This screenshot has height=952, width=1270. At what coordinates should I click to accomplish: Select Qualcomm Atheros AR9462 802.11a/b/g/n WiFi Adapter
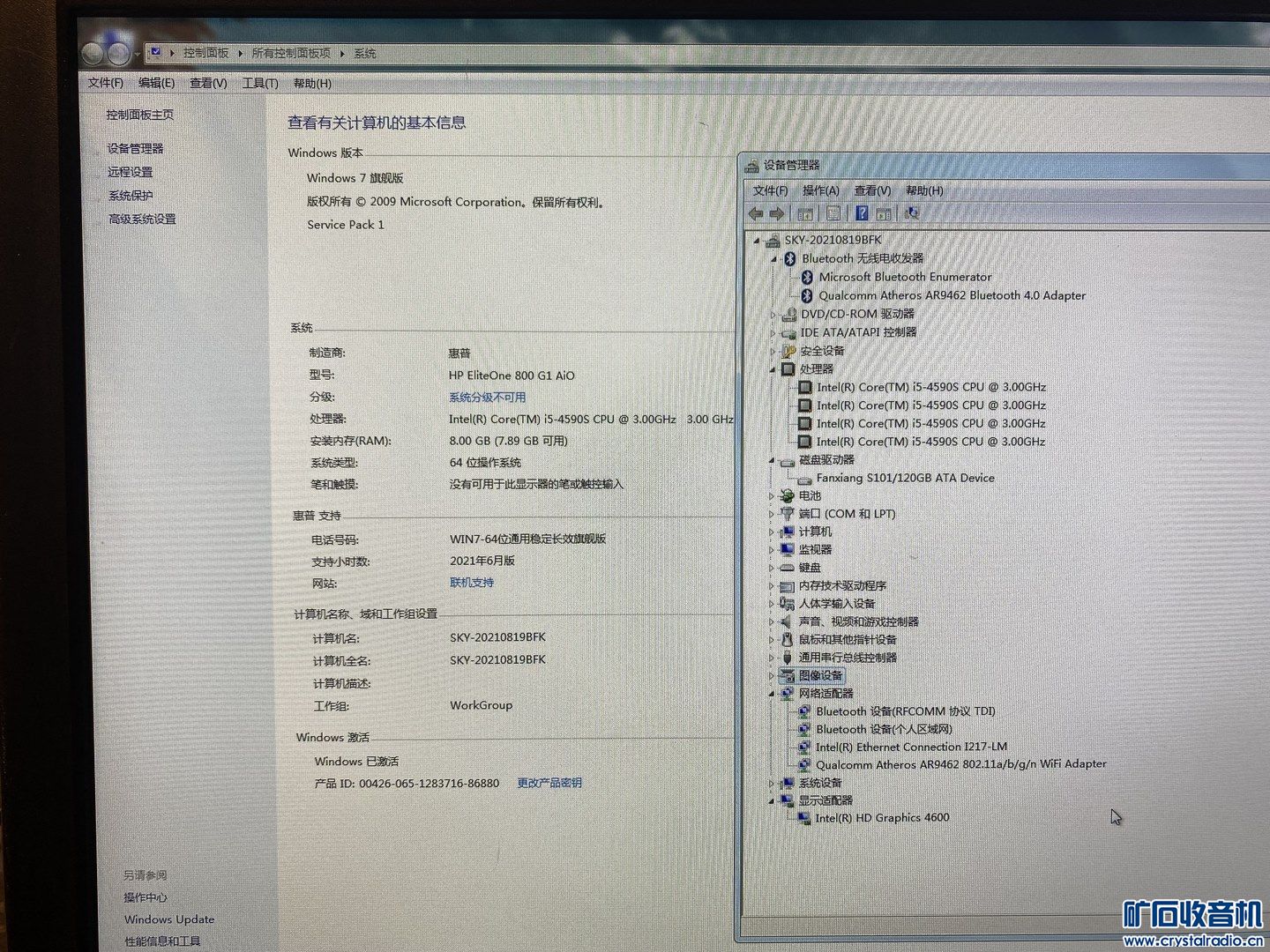pos(952,764)
